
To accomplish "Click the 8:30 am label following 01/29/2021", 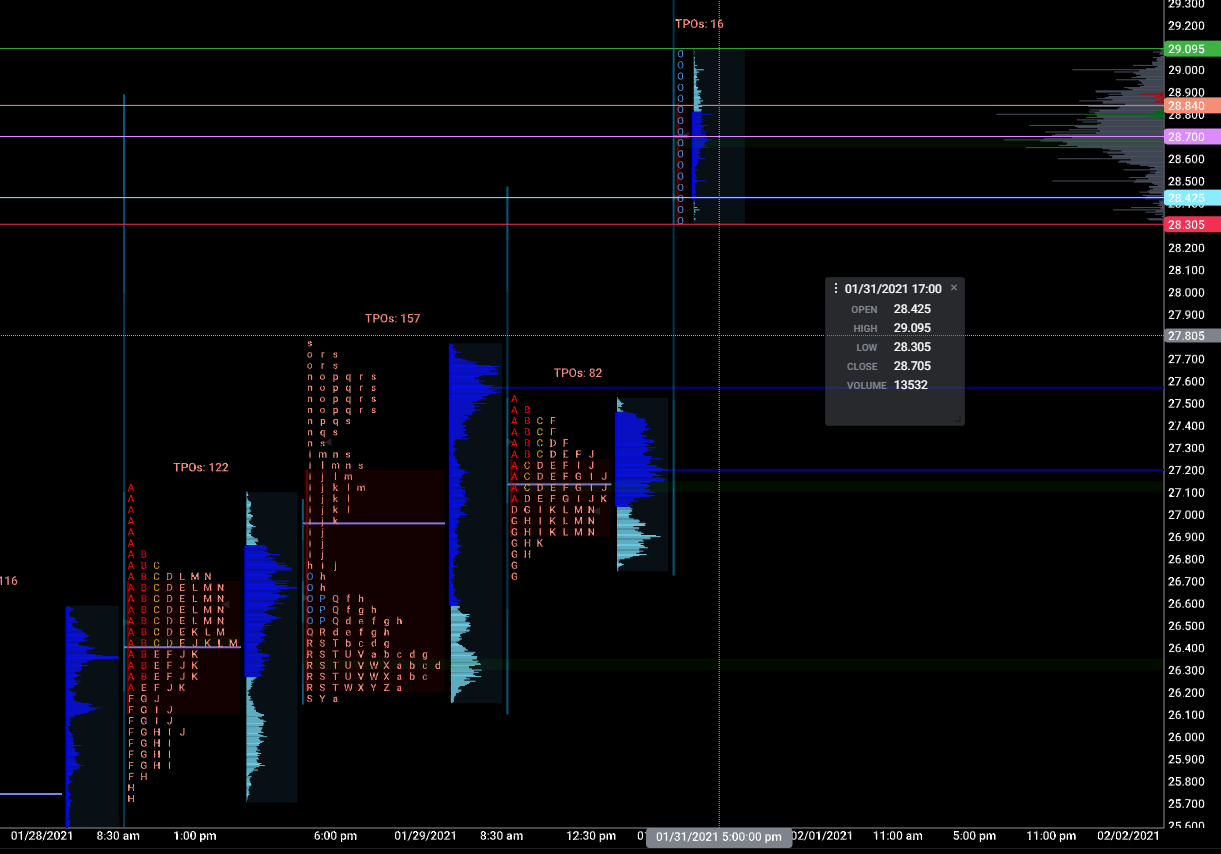I will pyautogui.click(x=501, y=835).
